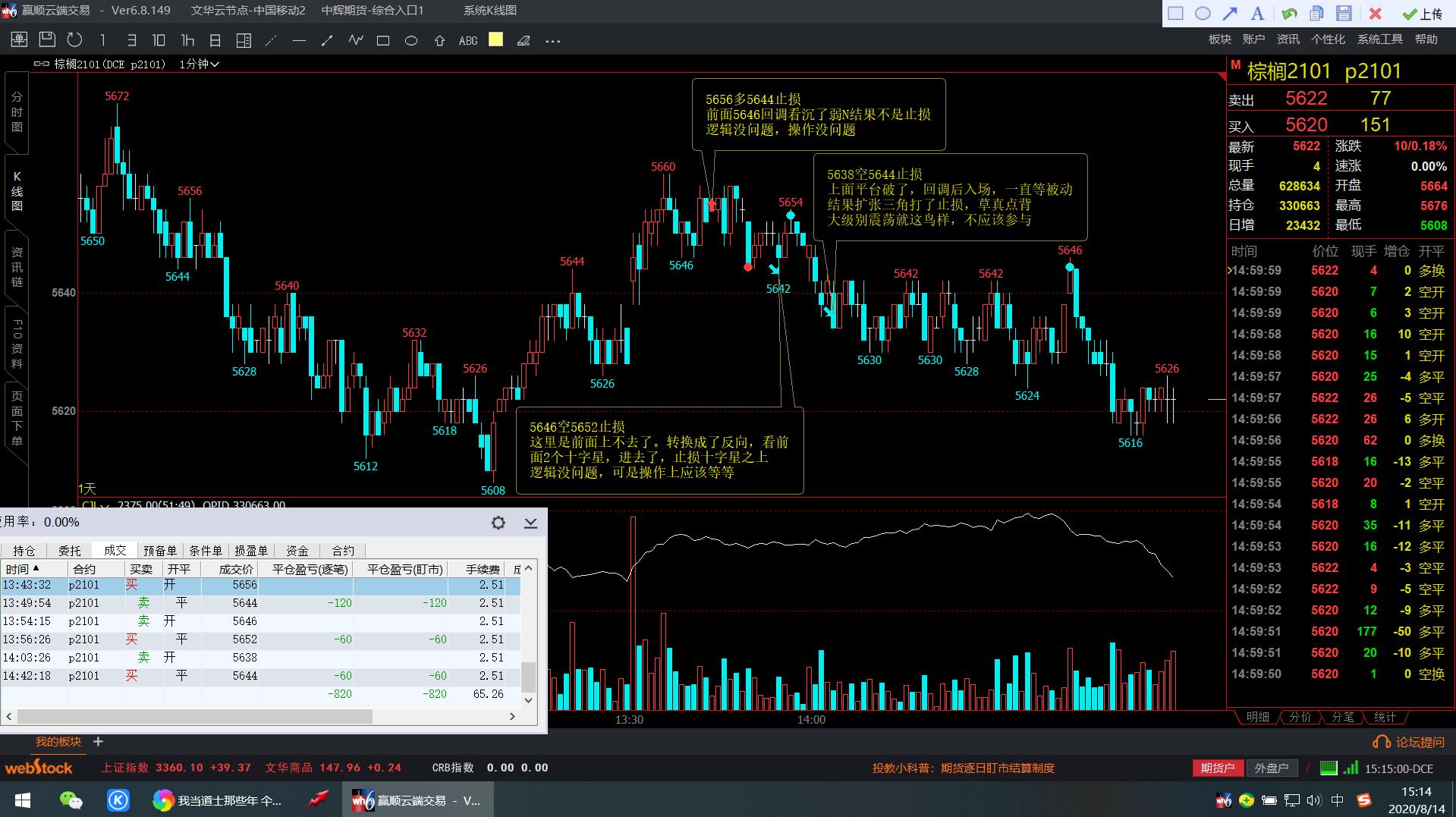The height and width of the screenshot is (817, 1456).
Task: Open the 系统工具 menu
Action: tap(1379, 39)
